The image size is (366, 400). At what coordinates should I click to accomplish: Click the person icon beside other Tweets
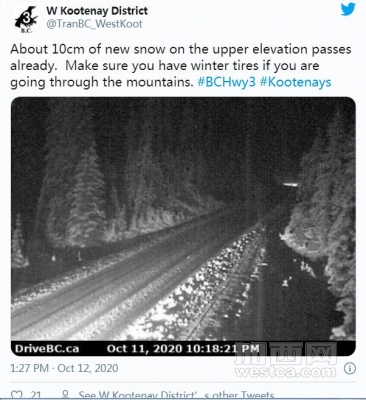tap(66, 395)
